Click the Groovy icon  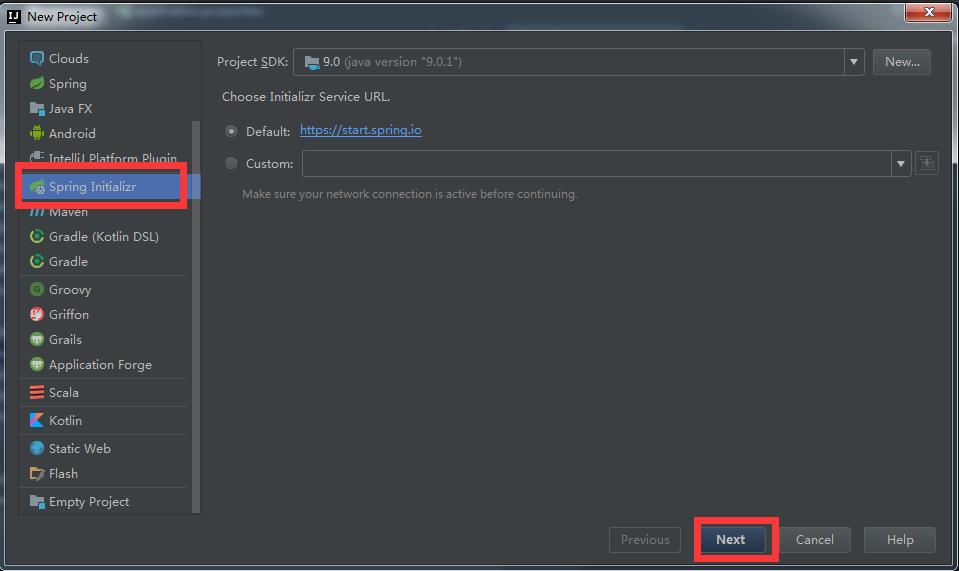(x=37, y=289)
